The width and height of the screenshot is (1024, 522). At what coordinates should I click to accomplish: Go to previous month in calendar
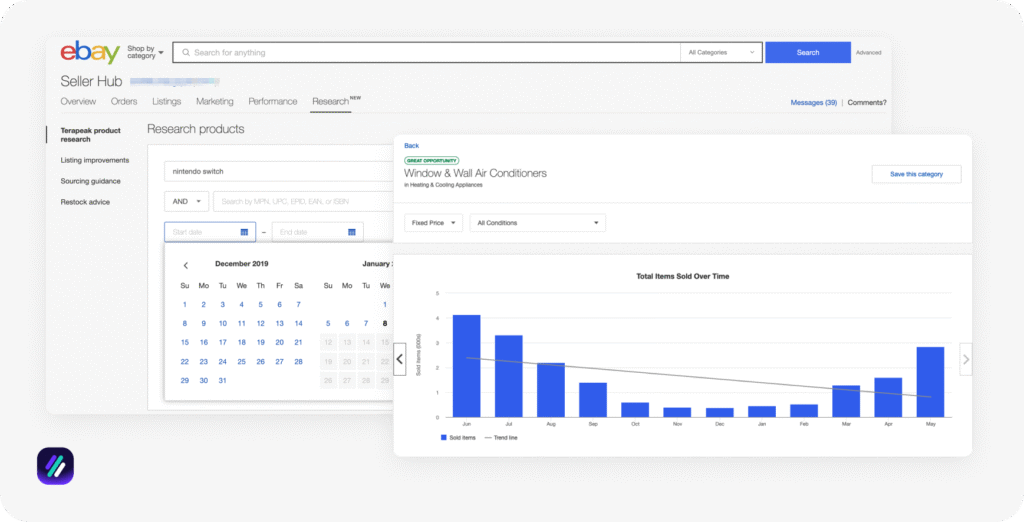185,265
